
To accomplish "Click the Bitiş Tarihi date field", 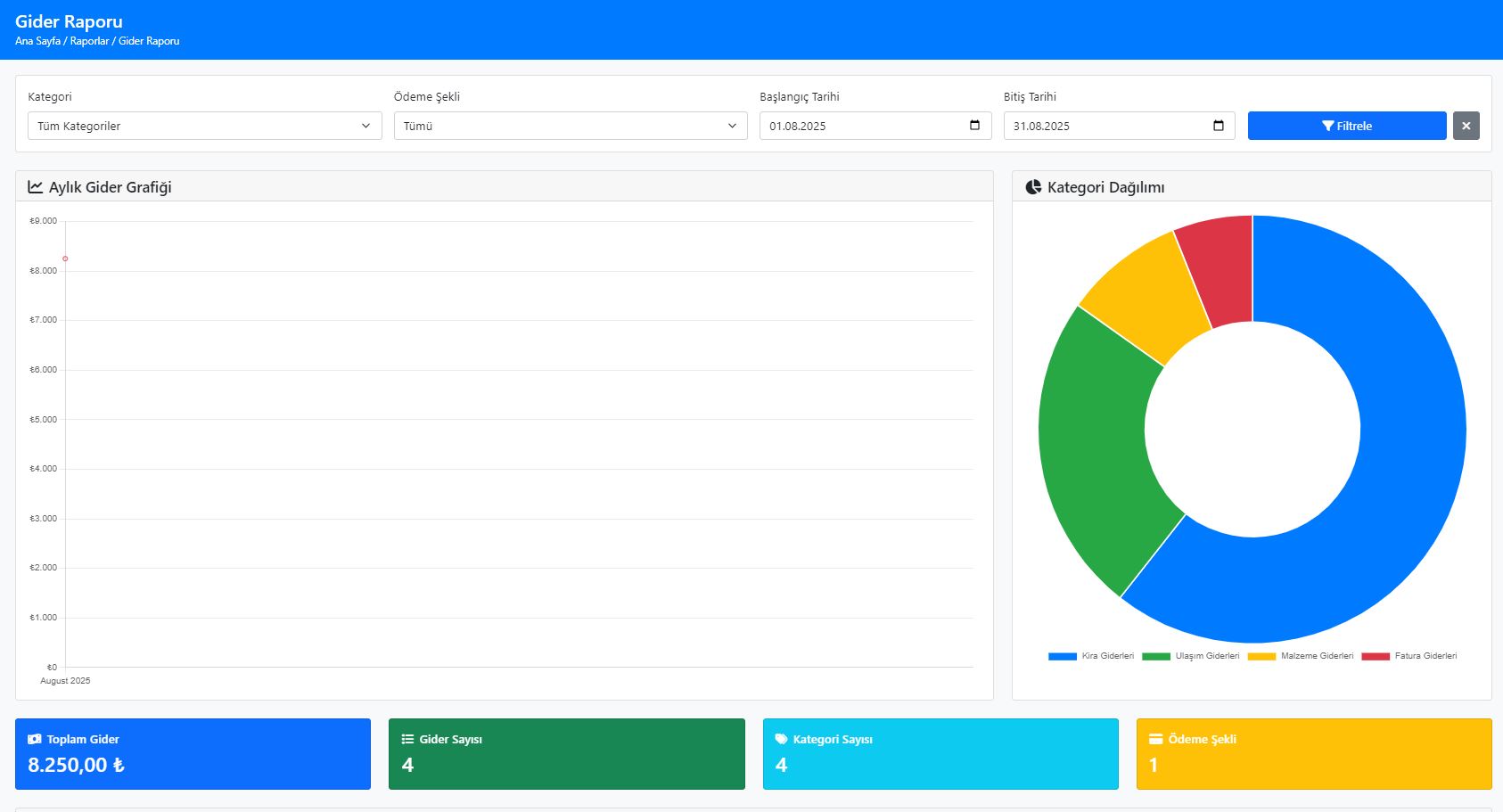I will 1120,126.
